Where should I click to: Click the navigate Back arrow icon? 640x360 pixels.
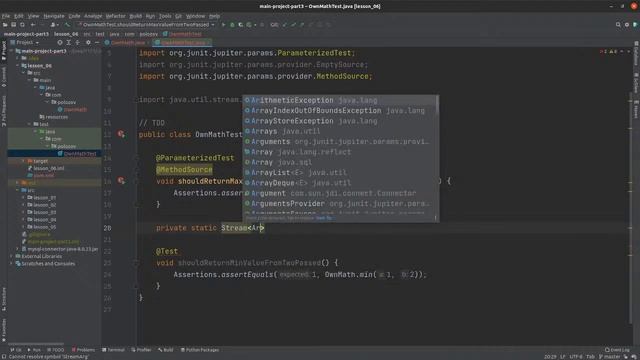[33, 25]
